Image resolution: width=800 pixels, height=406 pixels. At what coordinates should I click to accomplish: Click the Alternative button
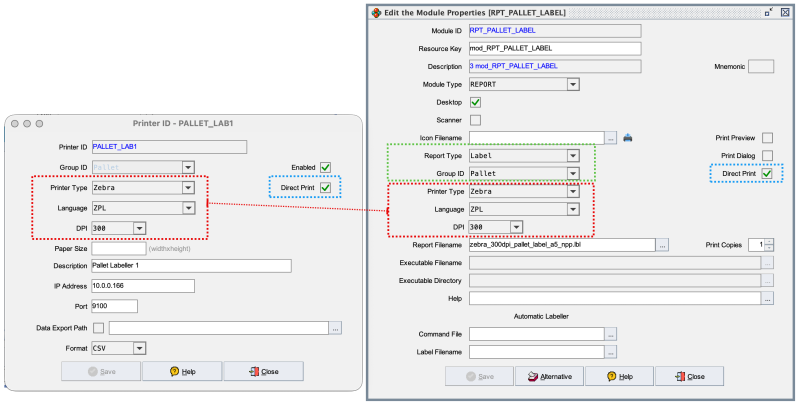click(x=549, y=376)
